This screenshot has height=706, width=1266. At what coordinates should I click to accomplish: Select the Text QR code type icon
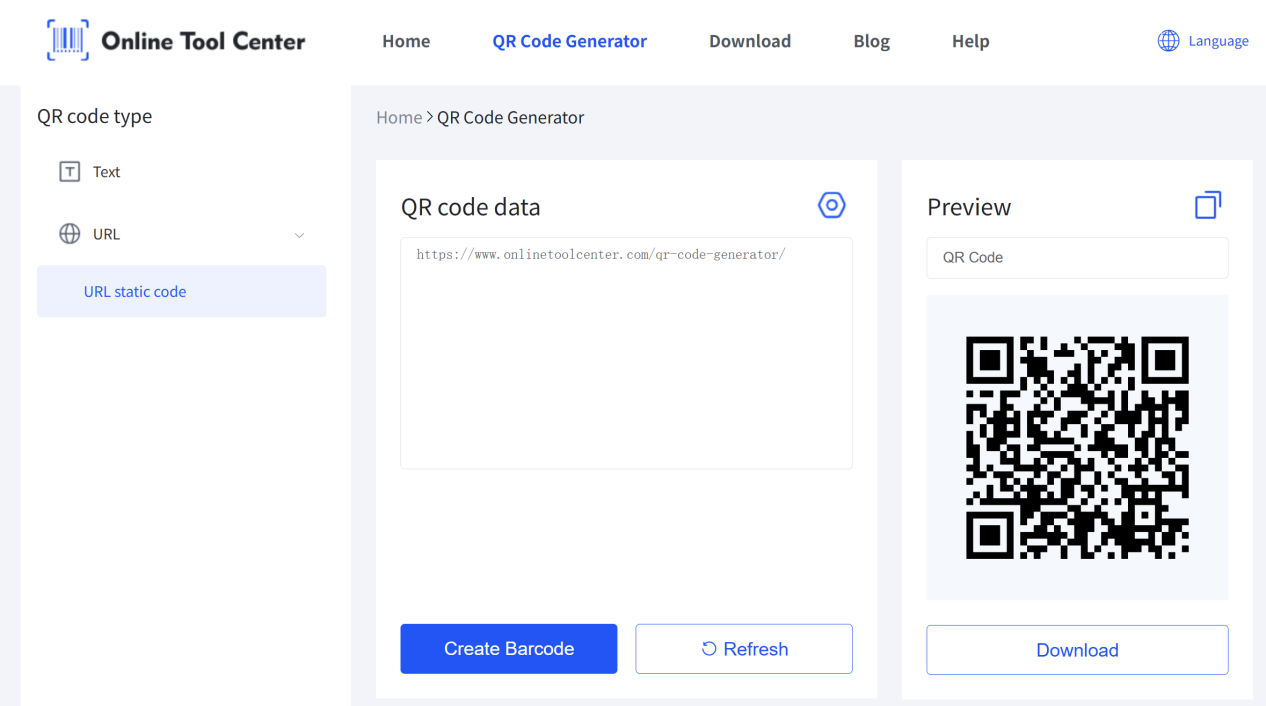click(x=70, y=171)
